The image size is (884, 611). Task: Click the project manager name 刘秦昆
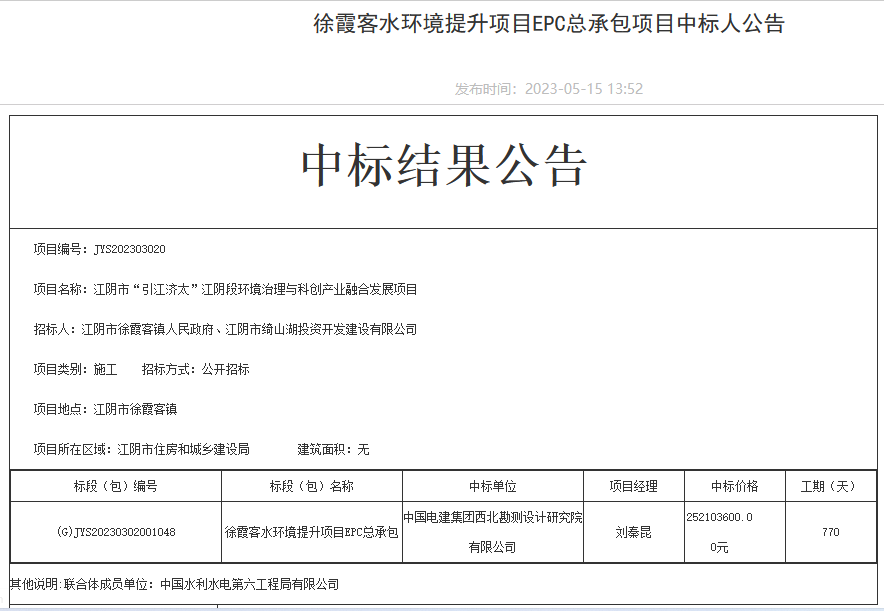click(634, 532)
